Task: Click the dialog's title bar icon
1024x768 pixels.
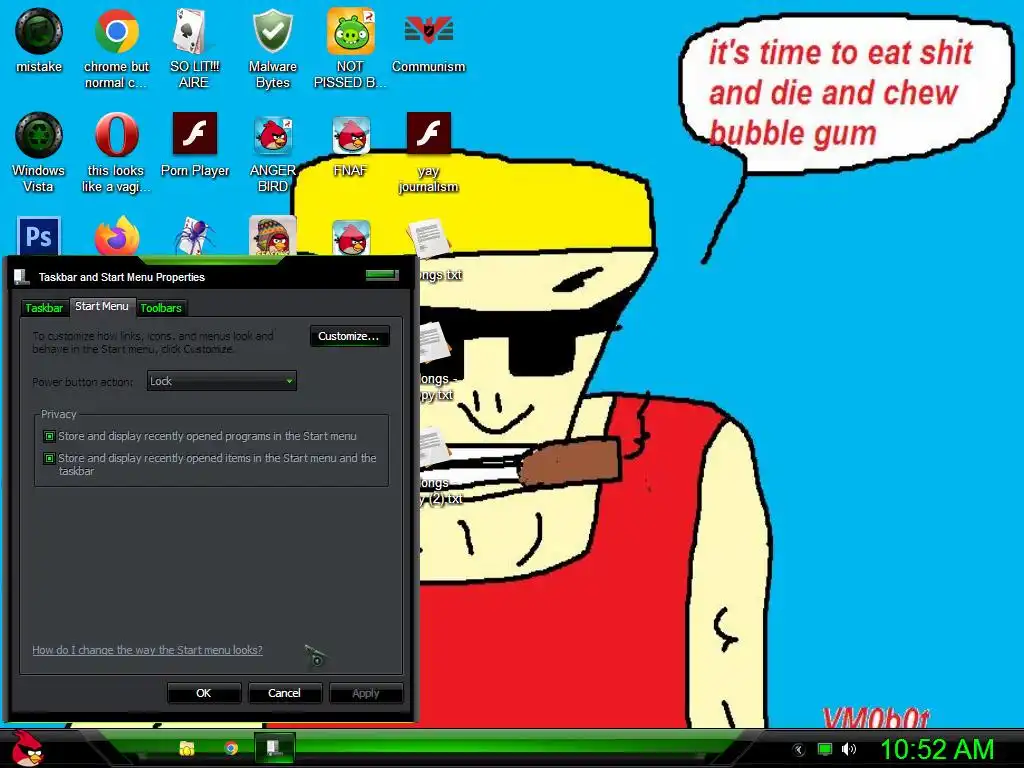Action: (22, 277)
